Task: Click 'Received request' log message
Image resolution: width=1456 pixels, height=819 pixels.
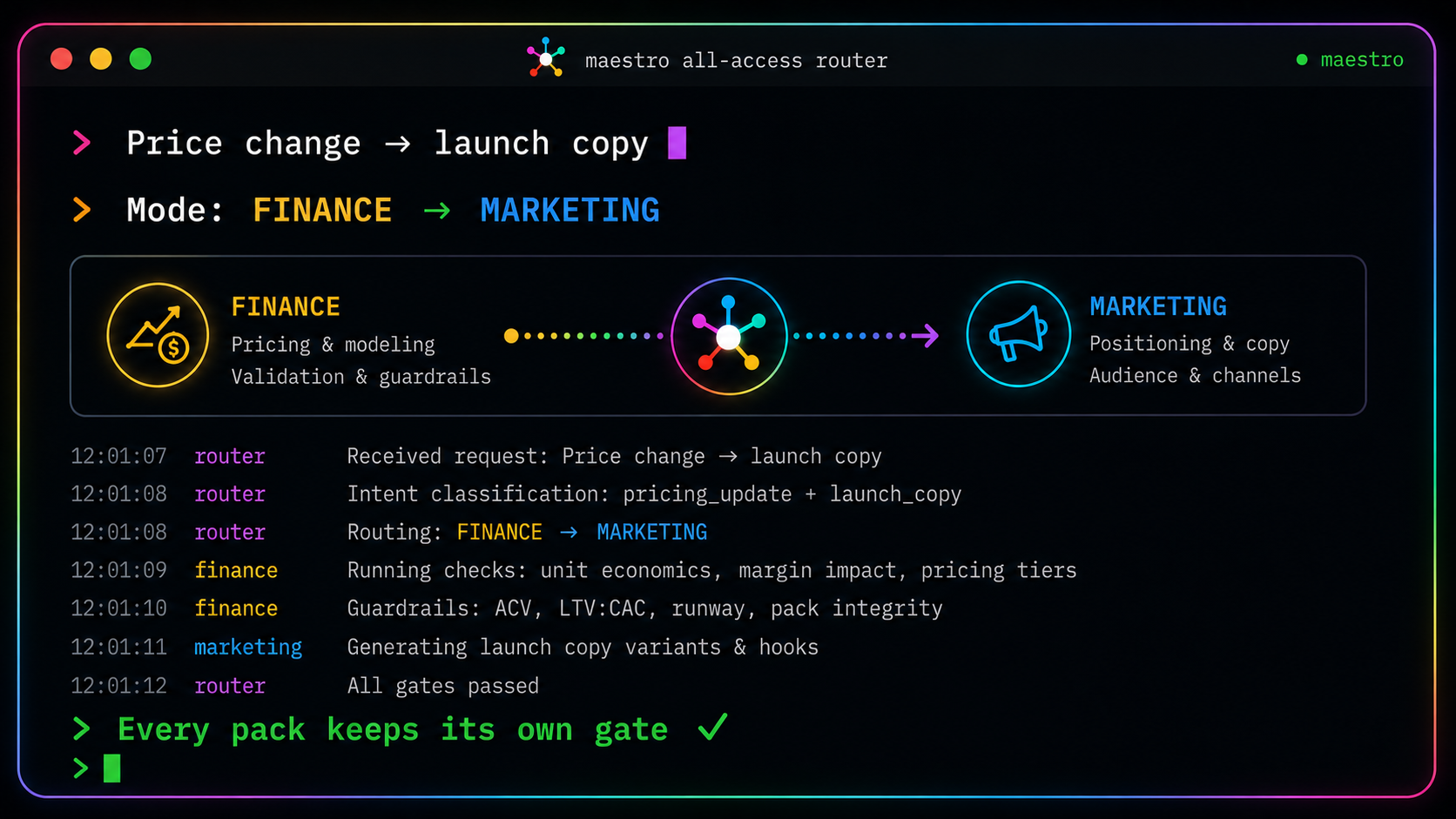Action: click(x=614, y=457)
